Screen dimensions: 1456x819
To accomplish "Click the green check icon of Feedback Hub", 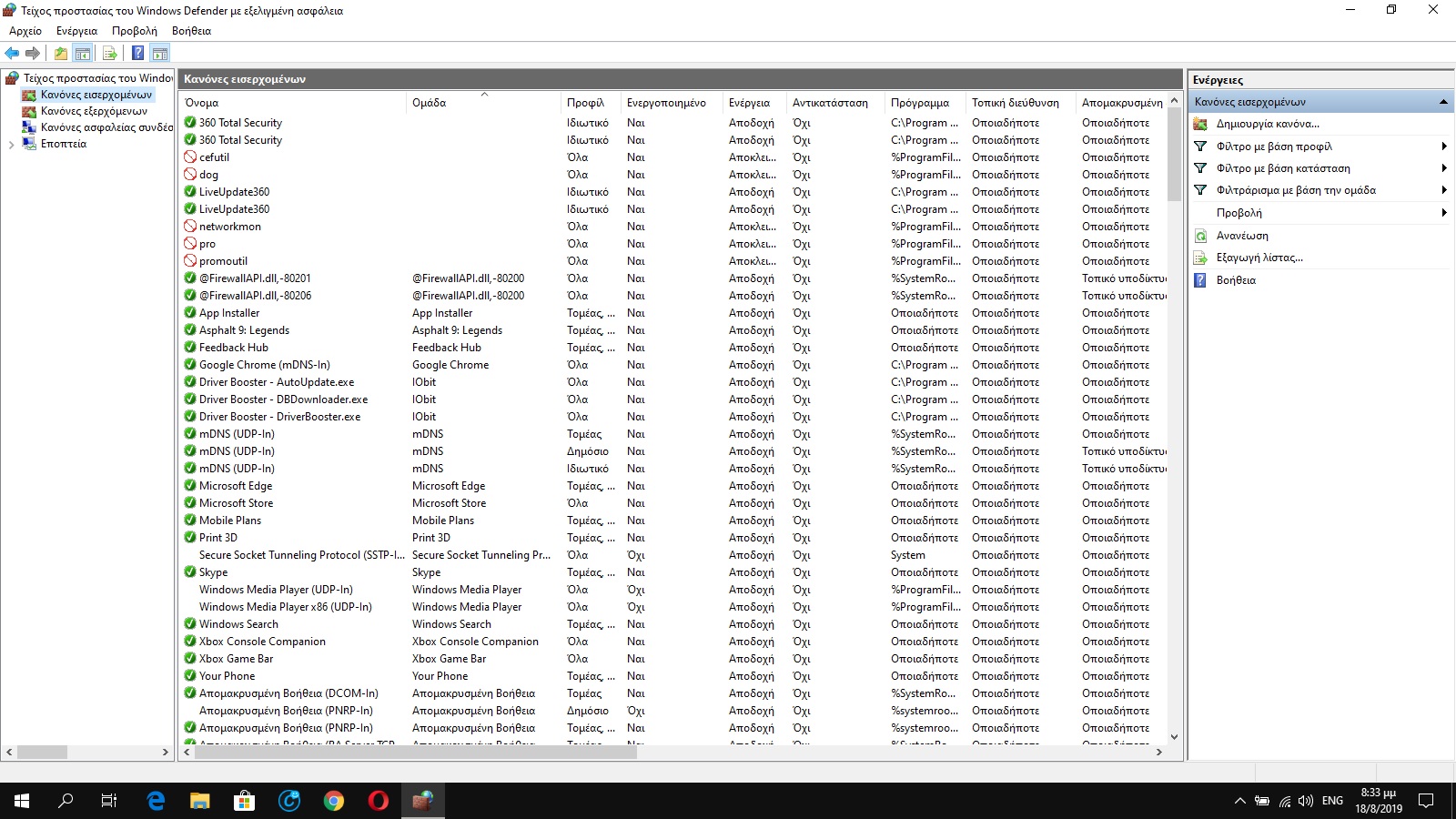I will tap(190, 347).
